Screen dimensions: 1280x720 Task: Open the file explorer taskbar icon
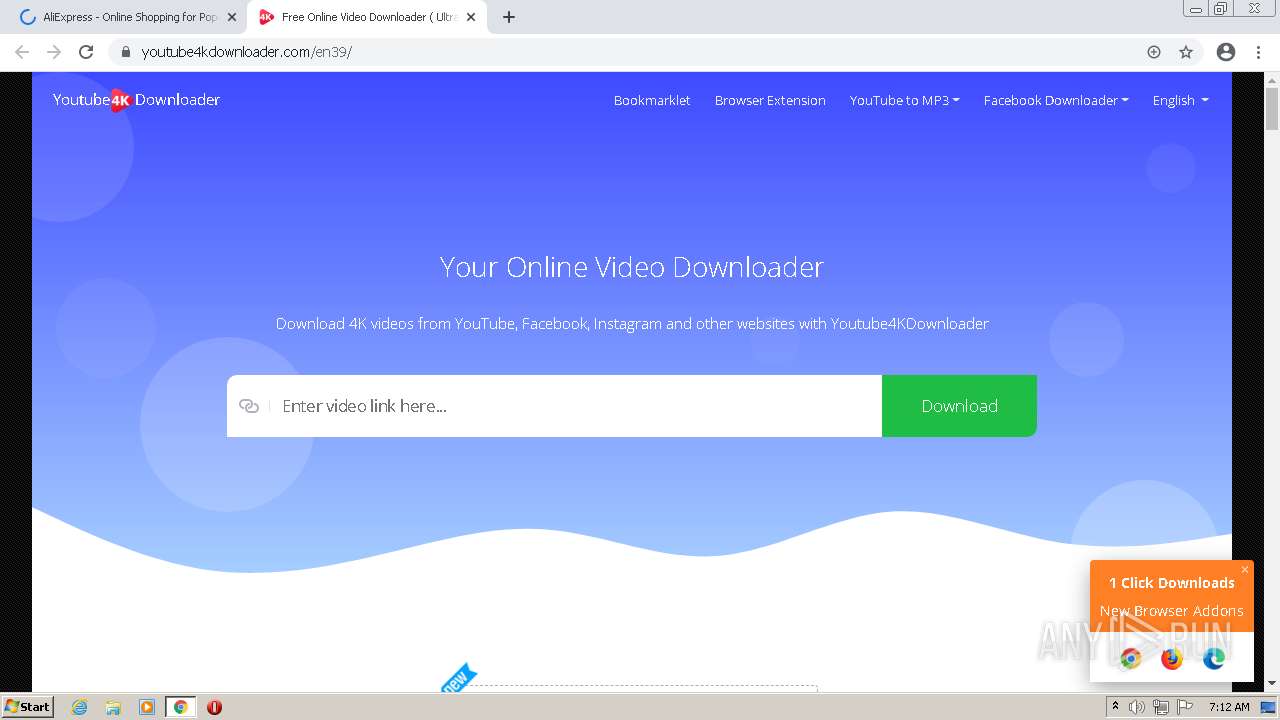[113, 707]
